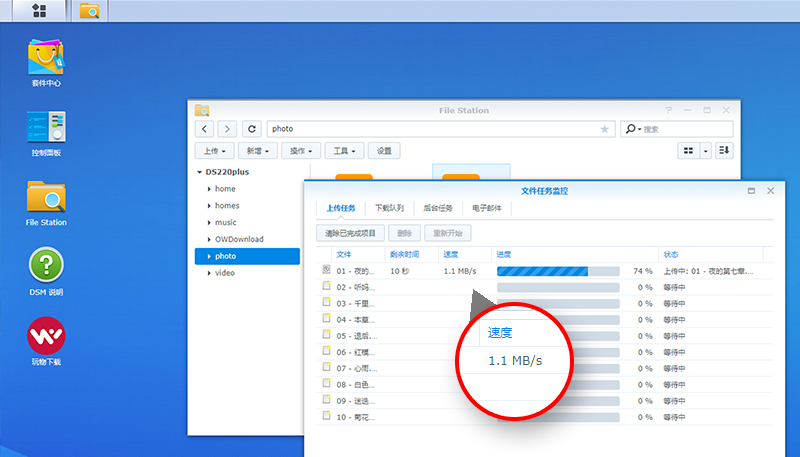Open the 工具 tools dropdown
This screenshot has height=457, width=800.
click(344, 151)
